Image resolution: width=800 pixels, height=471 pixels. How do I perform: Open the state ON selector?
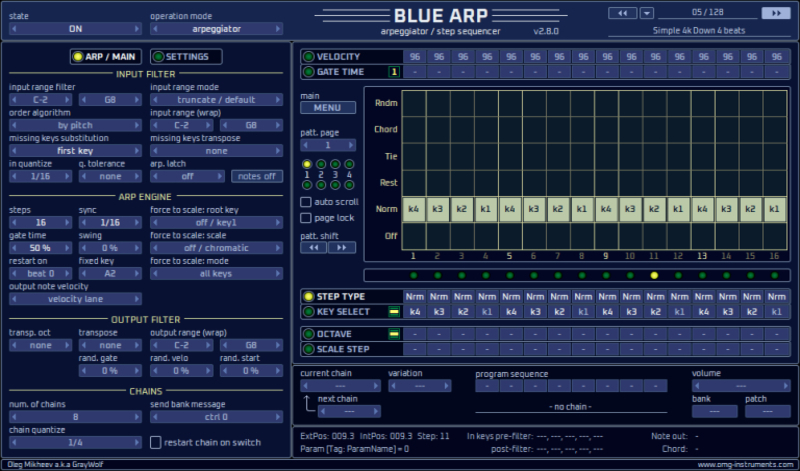coord(75,29)
